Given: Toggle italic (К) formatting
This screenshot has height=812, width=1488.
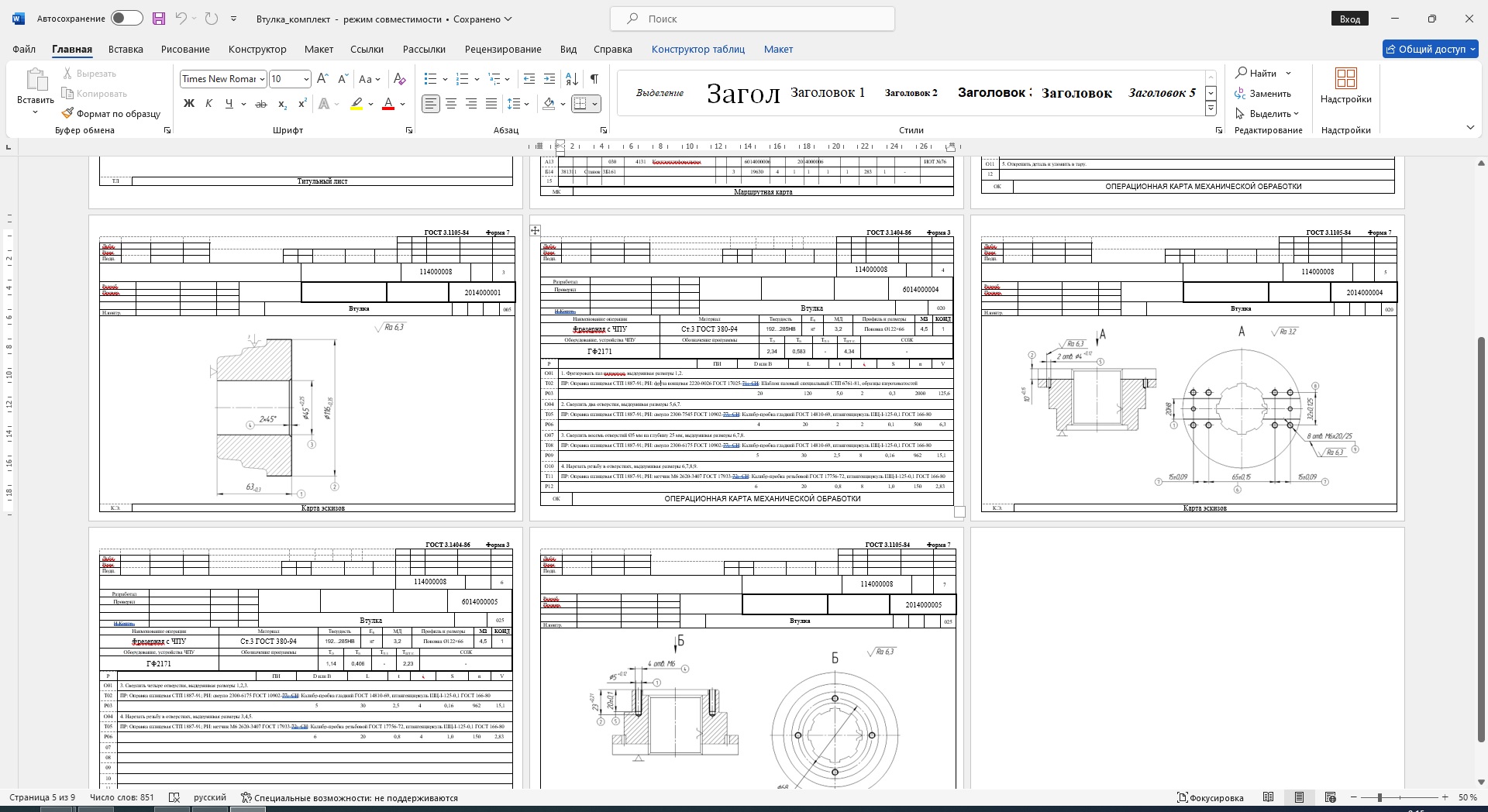Looking at the screenshot, I should pyautogui.click(x=208, y=104).
